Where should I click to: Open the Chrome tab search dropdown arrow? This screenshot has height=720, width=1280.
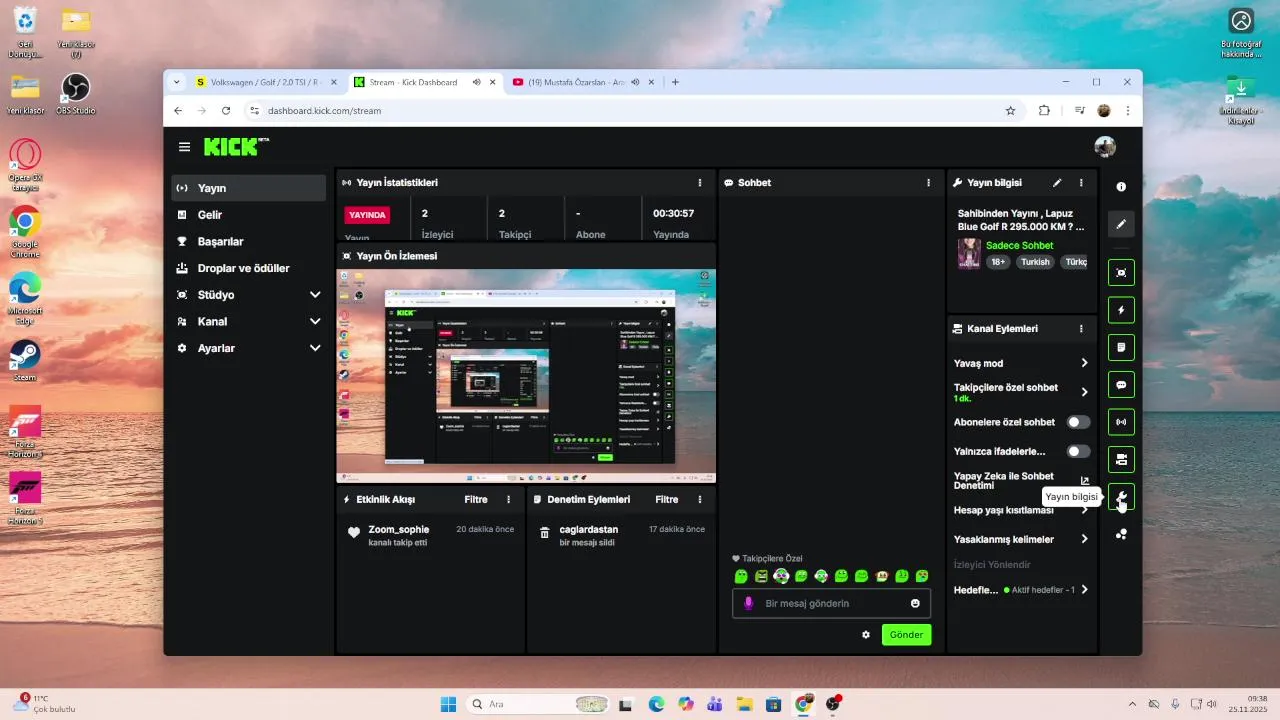[x=177, y=82]
